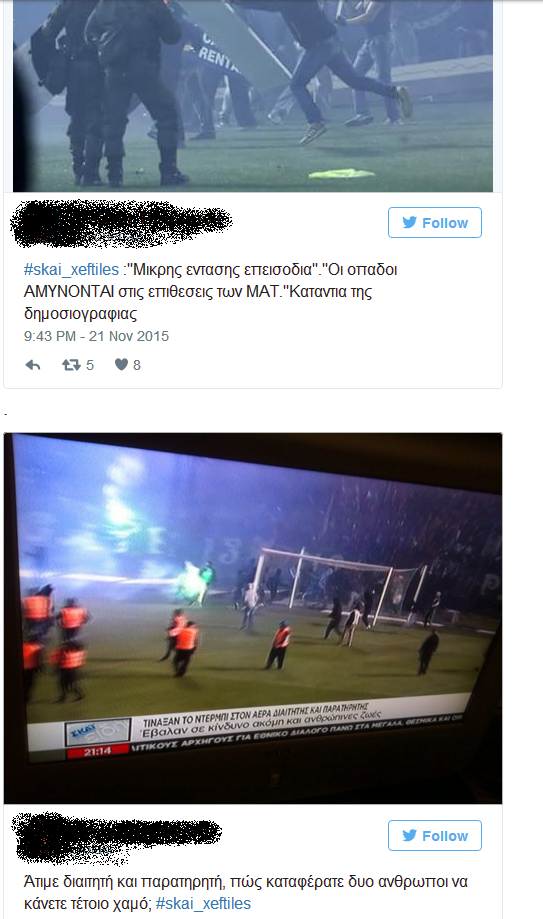Open the TV screen photo showing the goalpost
The height and width of the screenshot is (919, 543).
click(253, 618)
